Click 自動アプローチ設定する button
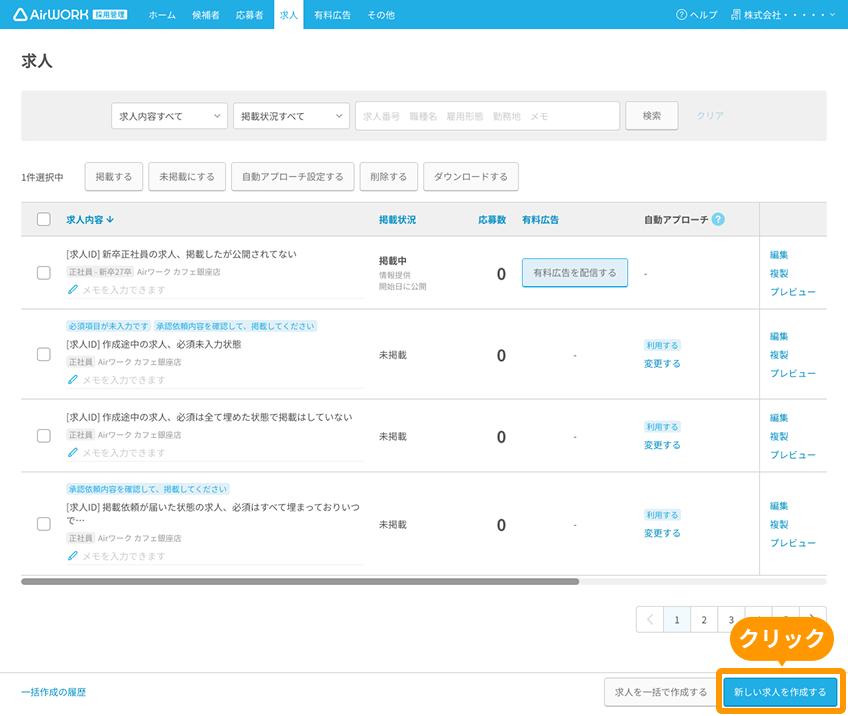The width and height of the screenshot is (848, 716). [293, 177]
